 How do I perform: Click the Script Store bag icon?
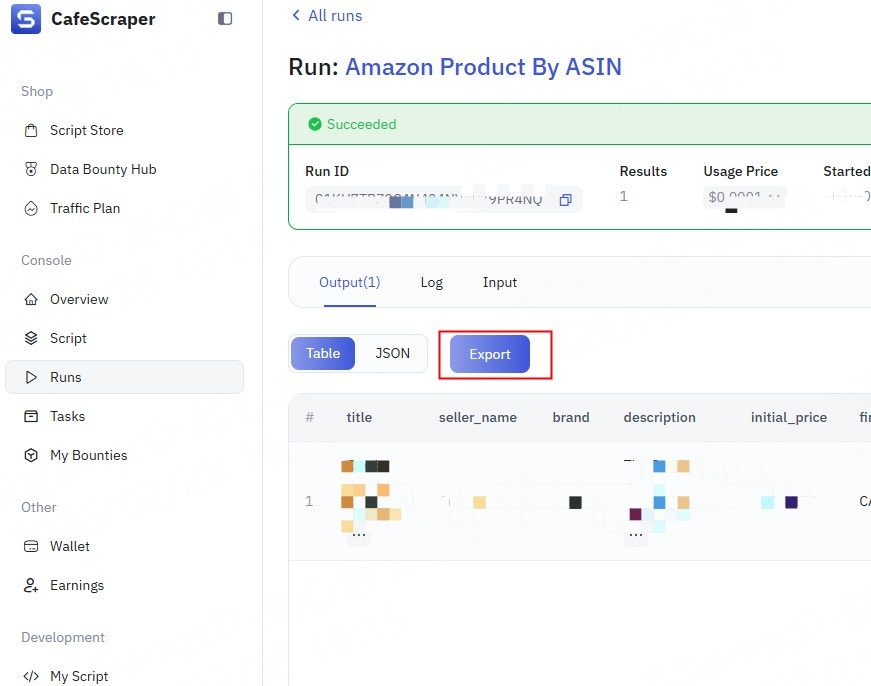click(x=31, y=131)
